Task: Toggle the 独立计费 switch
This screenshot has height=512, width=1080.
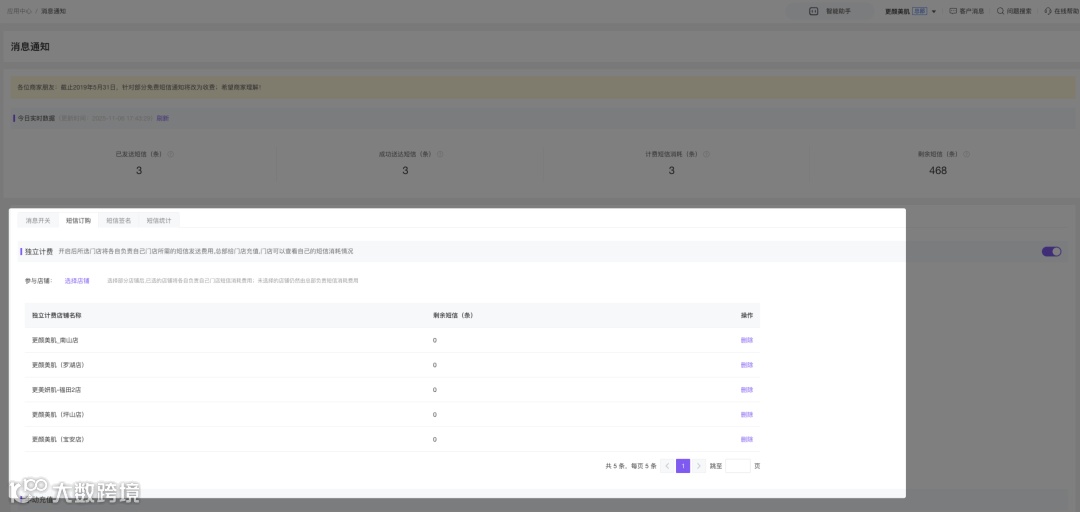Action: click(x=1052, y=252)
